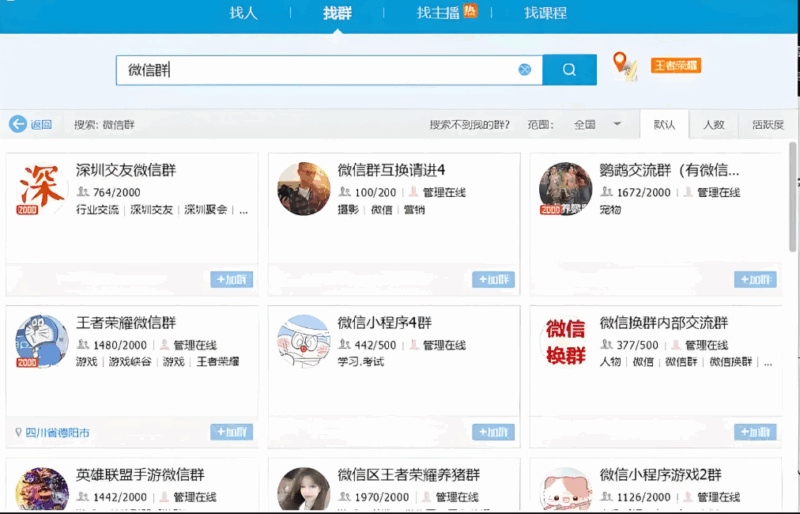Image resolution: width=800 pixels, height=514 pixels.
Task: Open the 微信小程序4群 avatar
Action: [304, 341]
